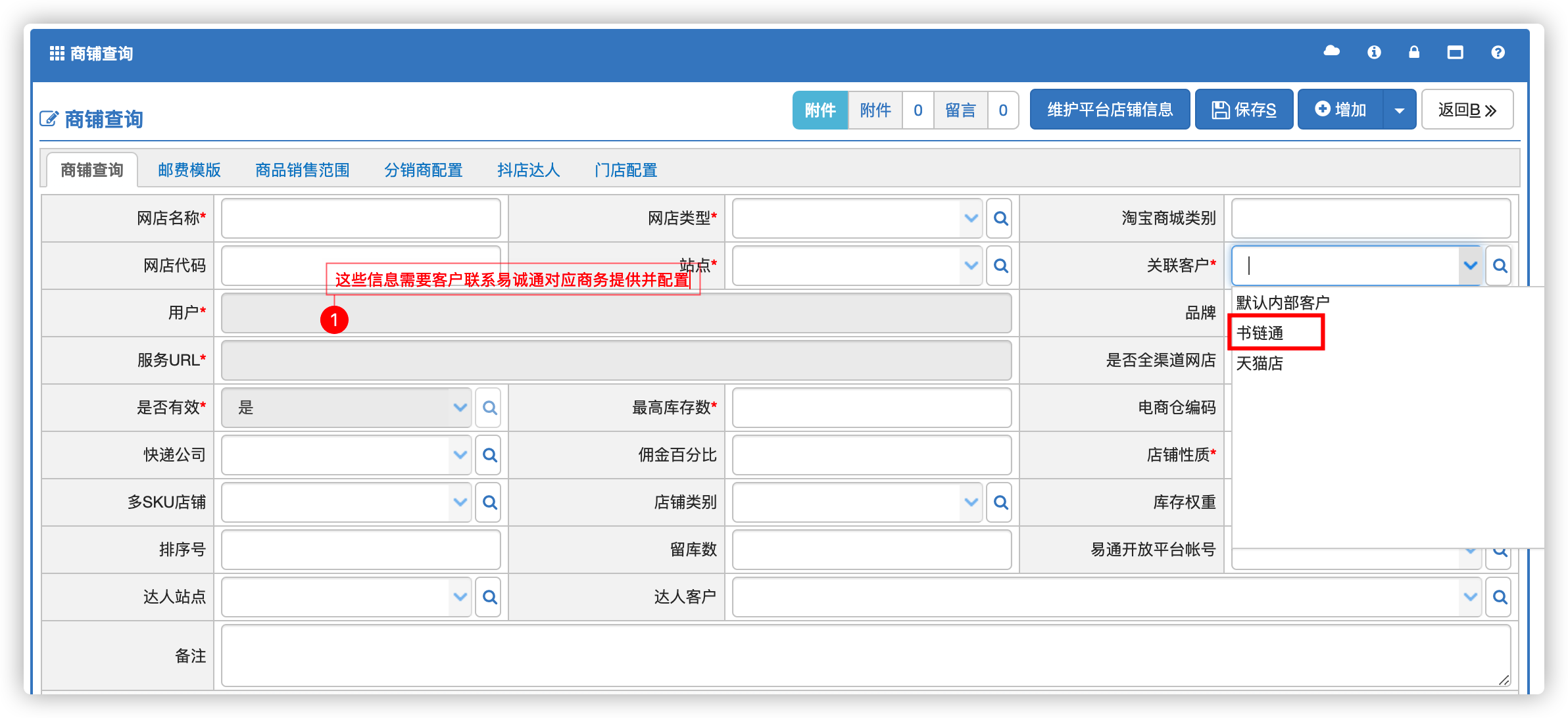Image resolution: width=1568 pixels, height=718 pixels.
Task: Click the lock icon in header
Action: point(1414,52)
